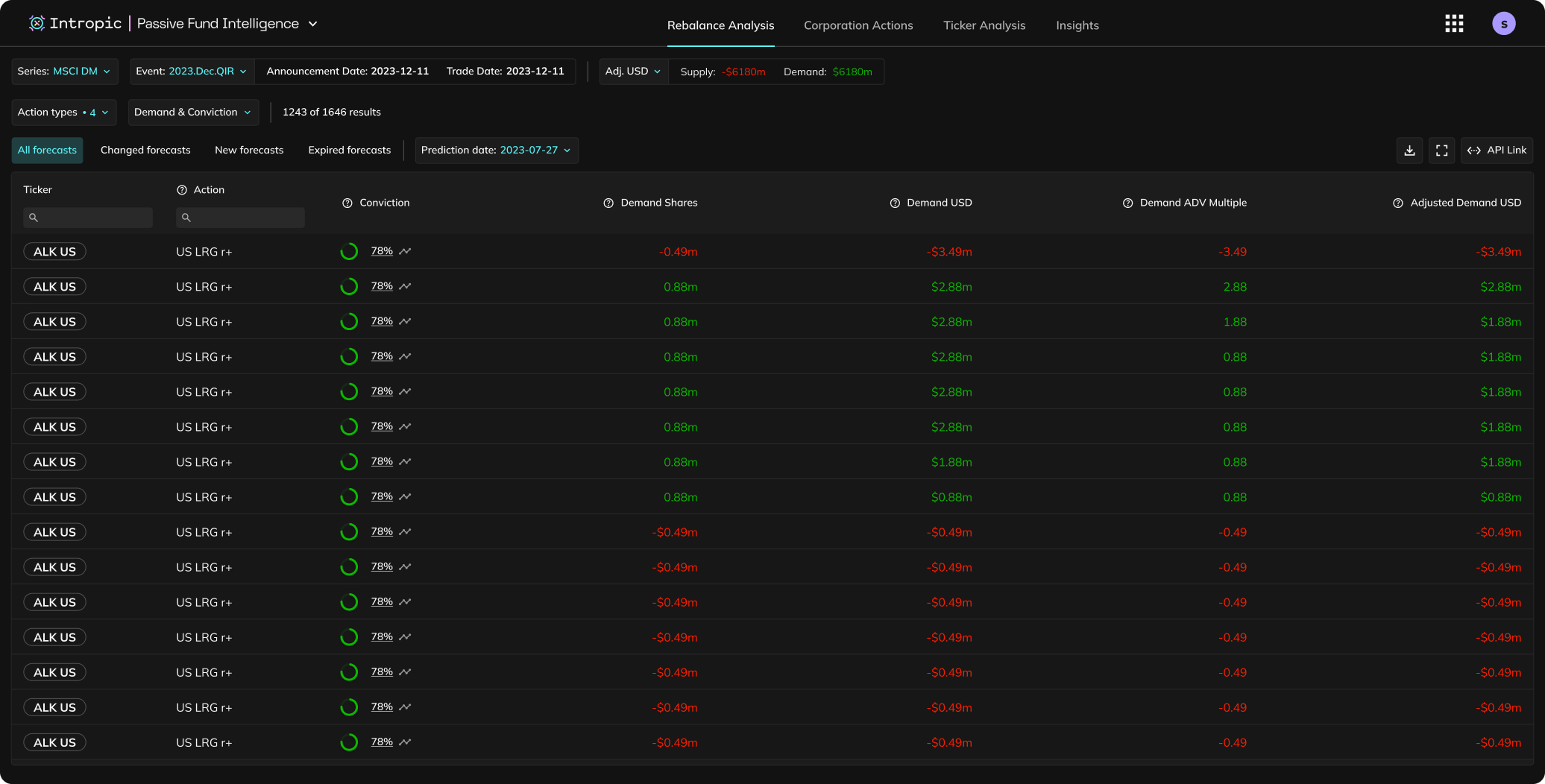Go to the Ticker Analysis tab

[x=984, y=25]
